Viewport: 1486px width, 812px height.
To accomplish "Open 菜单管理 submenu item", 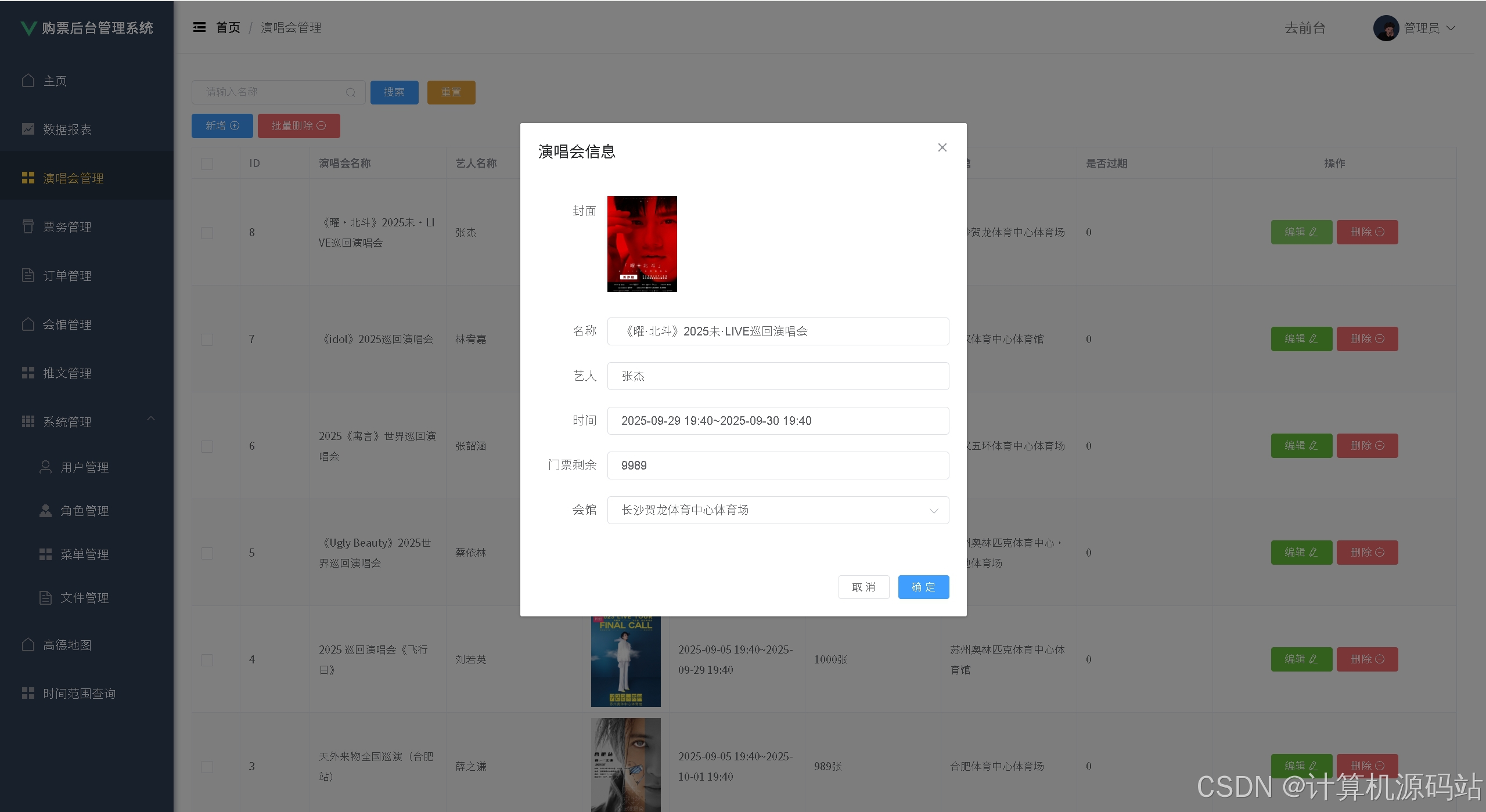I will pyautogui.click(x=87, y=554).
